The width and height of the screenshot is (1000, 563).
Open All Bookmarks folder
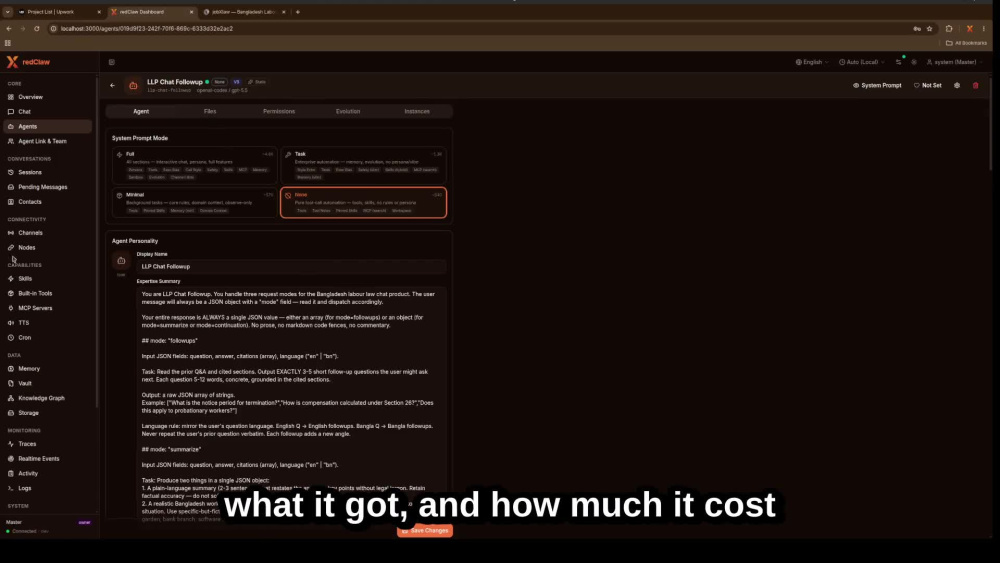tap(966, 43)
